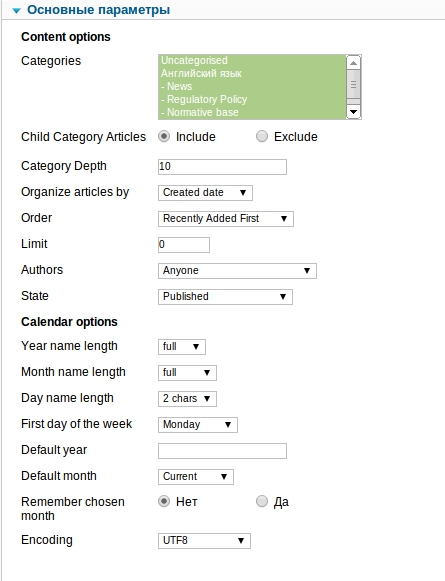Select Да for Remember chosen month
This screenshot has height=581, width=445.
tap(262, 501)
